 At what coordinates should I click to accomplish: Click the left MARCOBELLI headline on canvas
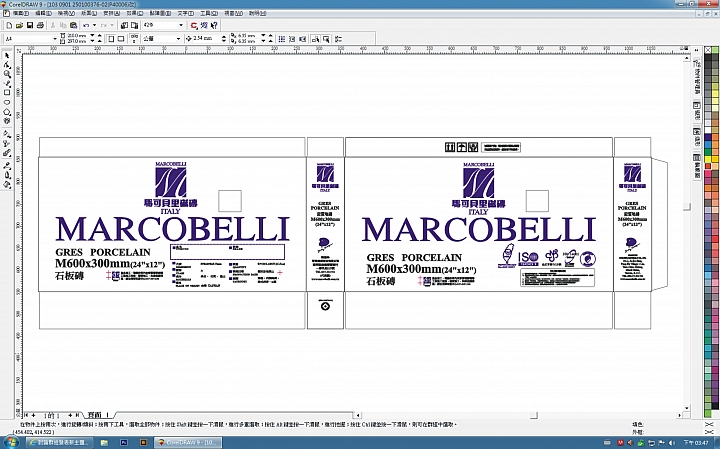pyautogui.click(x=172, y=229)
